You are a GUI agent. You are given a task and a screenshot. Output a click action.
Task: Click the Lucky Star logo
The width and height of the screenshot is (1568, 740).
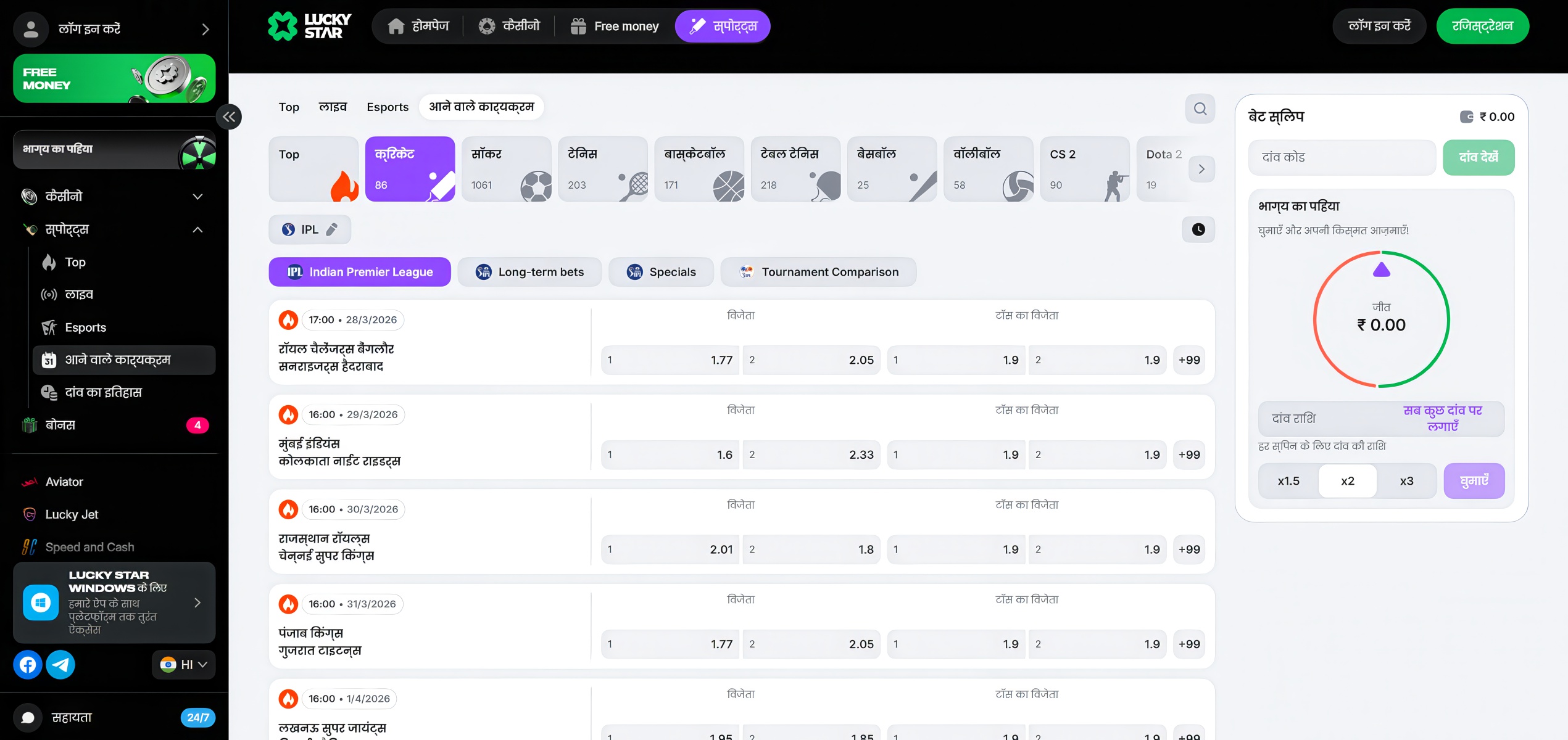click(310, 27)
